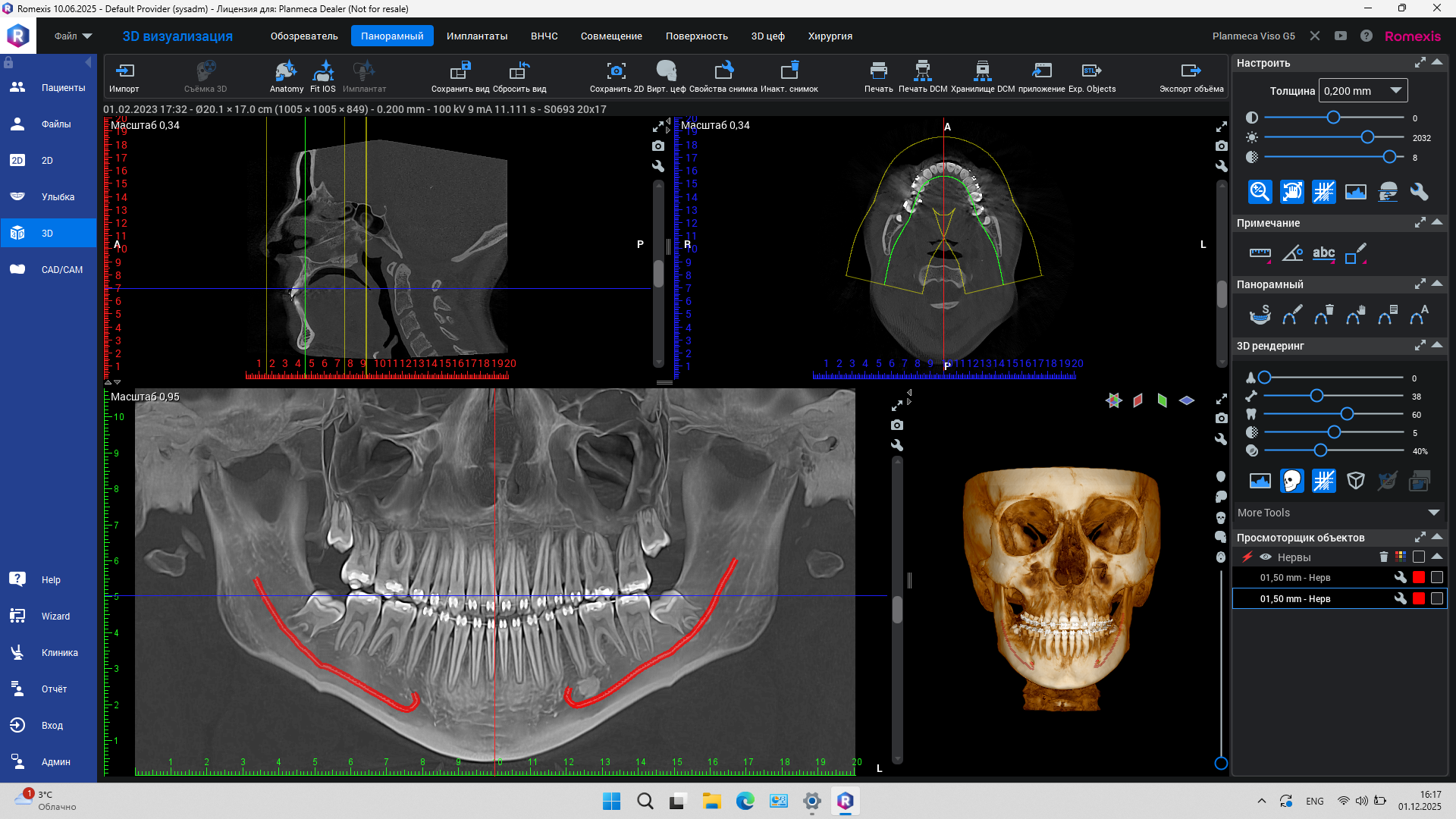Click camera snapshot icon in sagittal view
This screenshot has height=819, width=1456.
click(658, 146)
